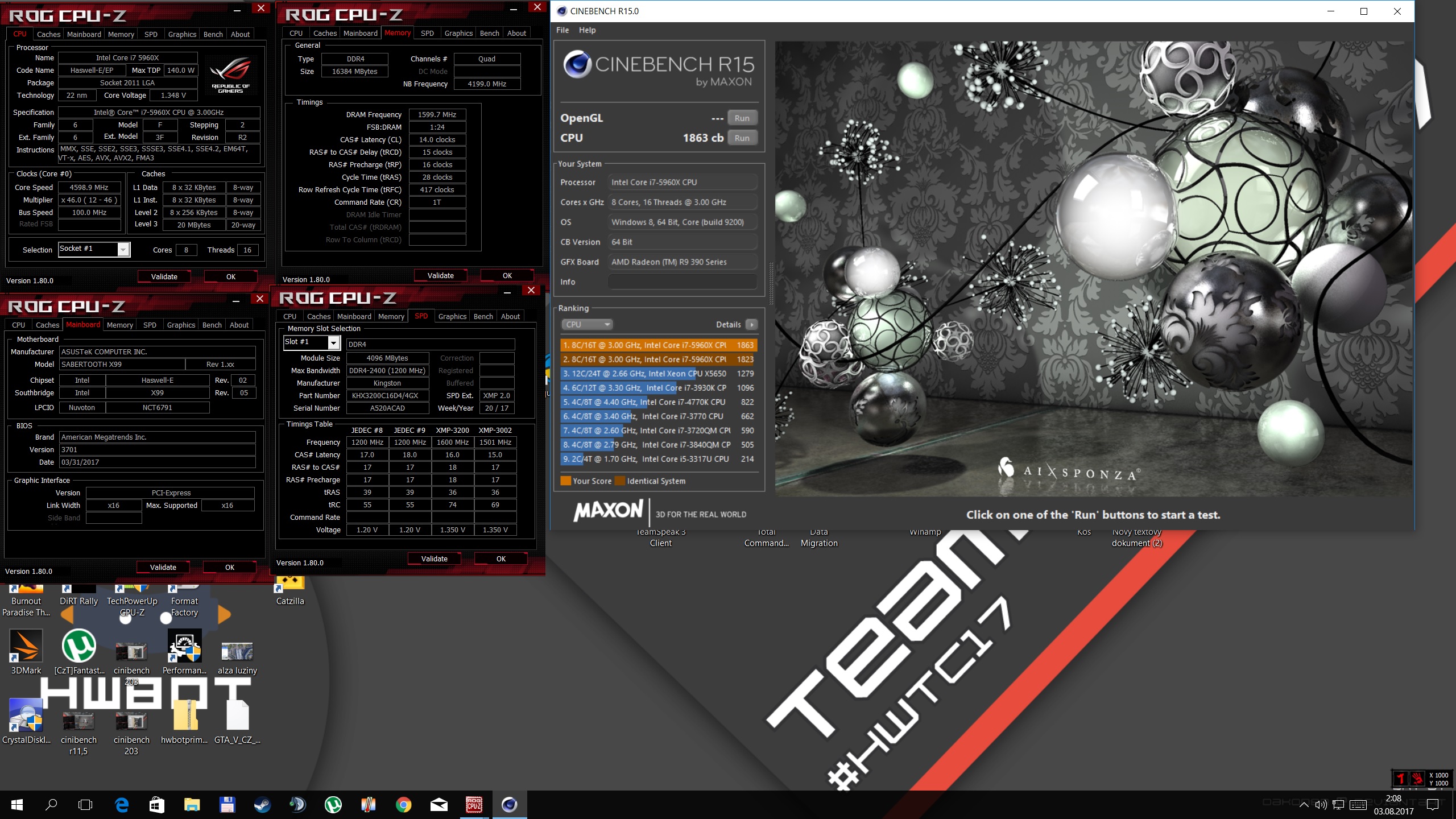Click the Steam taskbar icon
The image size is (1456, 819).
click(262, 805)
